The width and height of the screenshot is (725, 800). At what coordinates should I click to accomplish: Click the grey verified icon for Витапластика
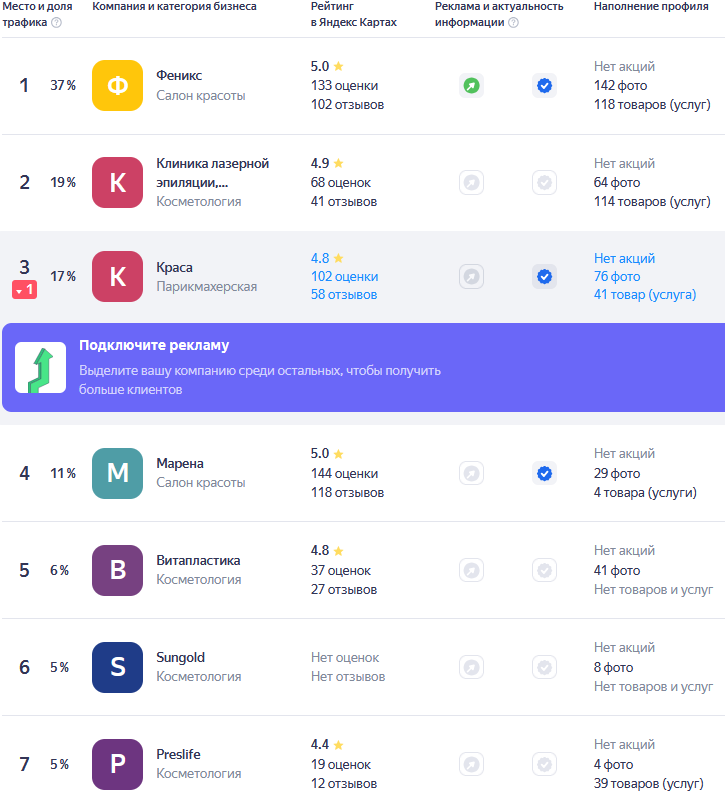[x=544, y=570]
